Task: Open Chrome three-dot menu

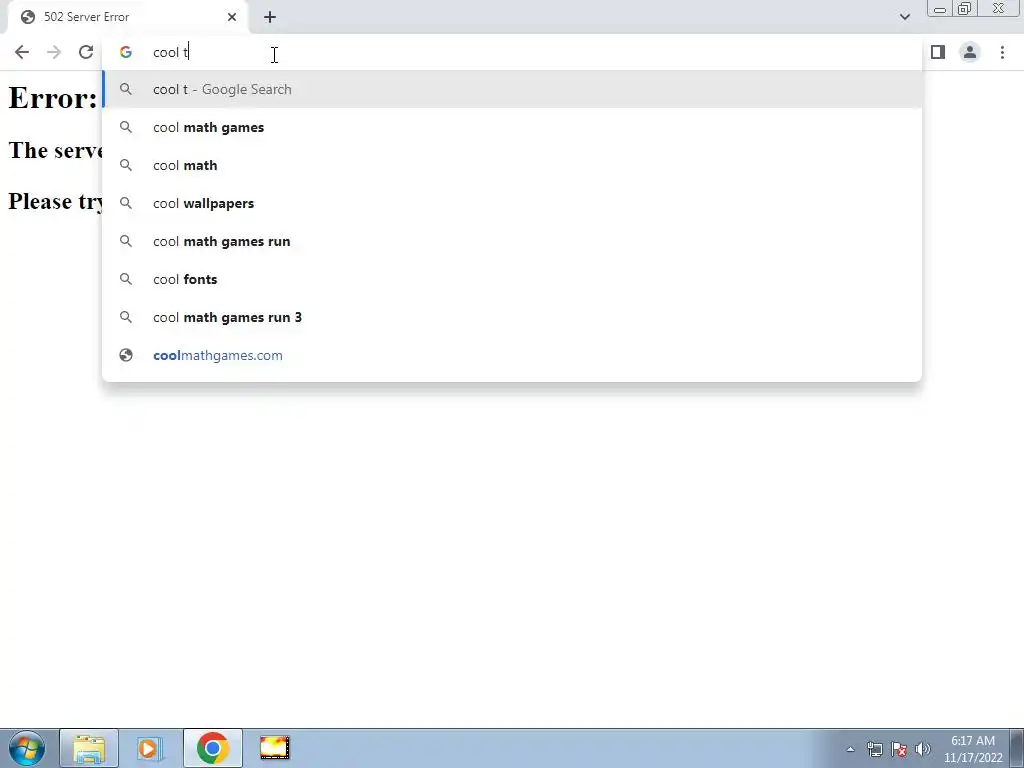Action: (x=1002, y=52)
